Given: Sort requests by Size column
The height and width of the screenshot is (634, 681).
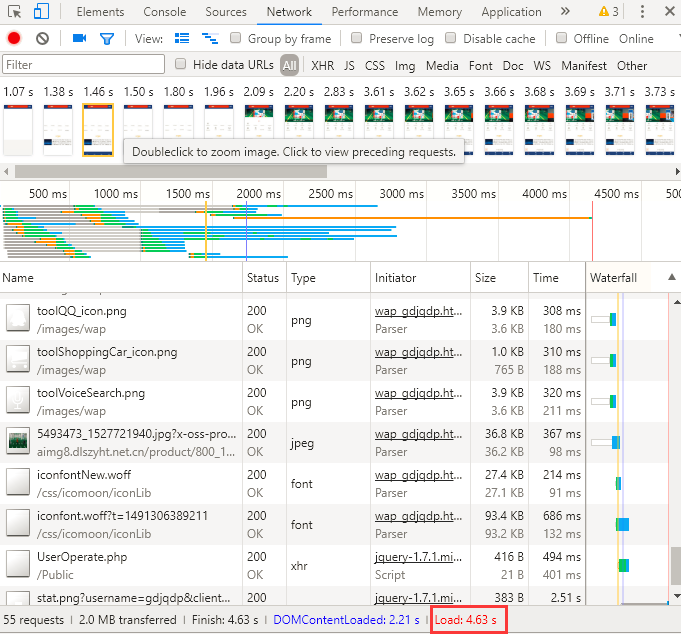Looking at the screenshot, I should pyautogui.click(x=499, y=277).
